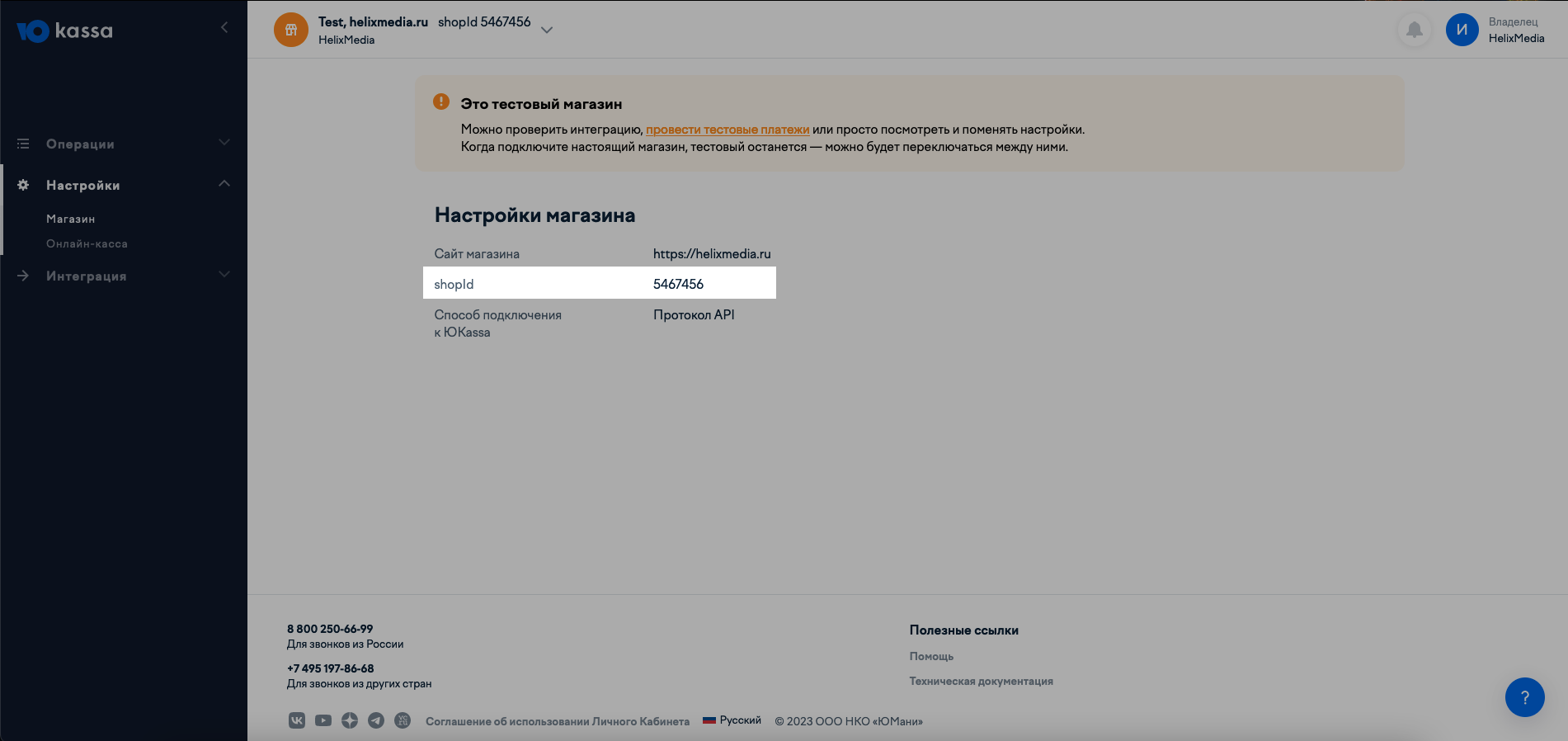Click the Интеграция arrow icon
1568x741 pixels.
click(23, 276)
